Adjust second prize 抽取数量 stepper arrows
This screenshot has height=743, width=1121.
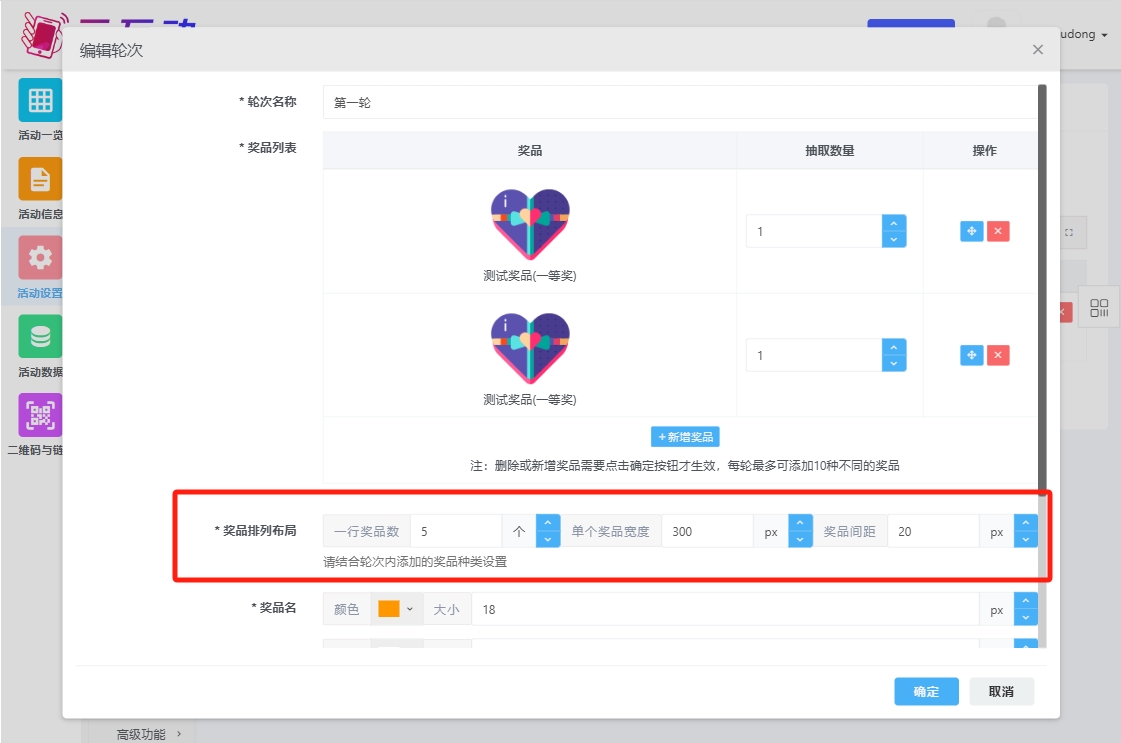(893, 355)
